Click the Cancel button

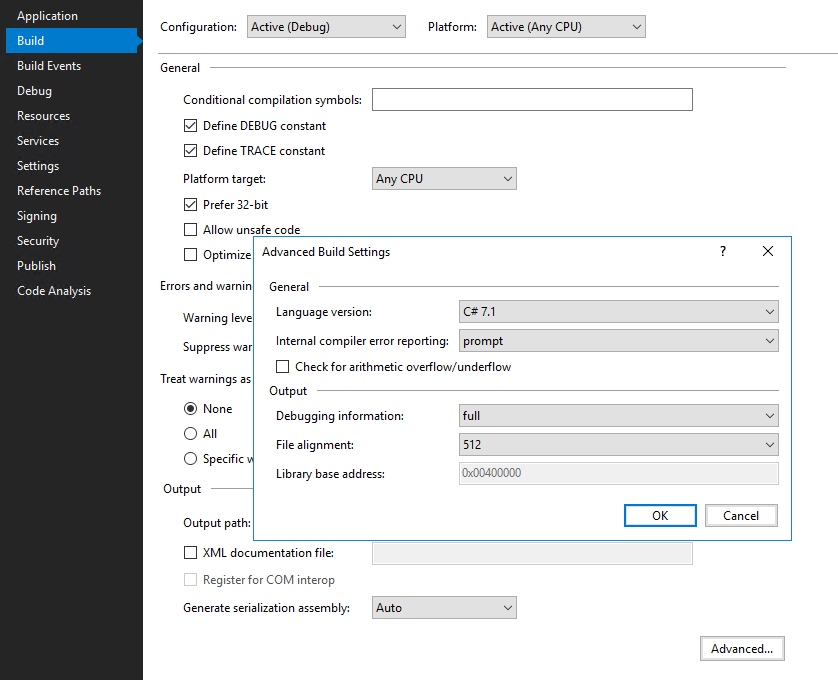coord(741,515)
